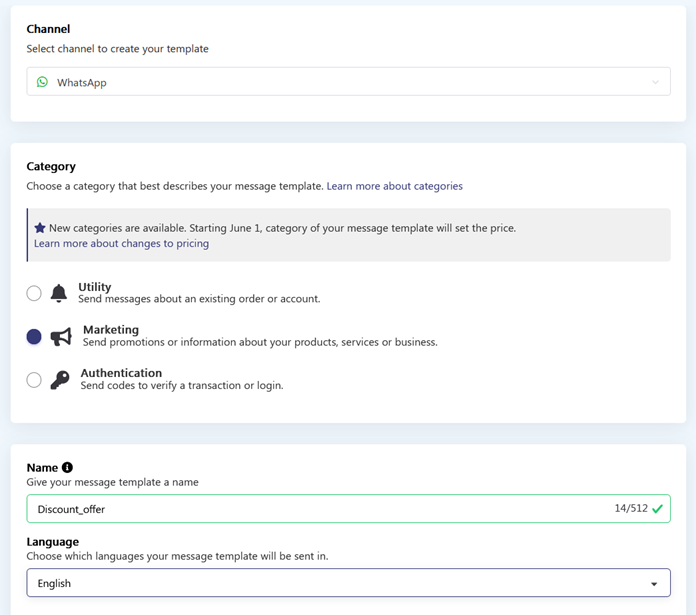Click the Utility bell icon
Image resolution: width=696 pixels, height=615 pixels.
coord(59,293)
